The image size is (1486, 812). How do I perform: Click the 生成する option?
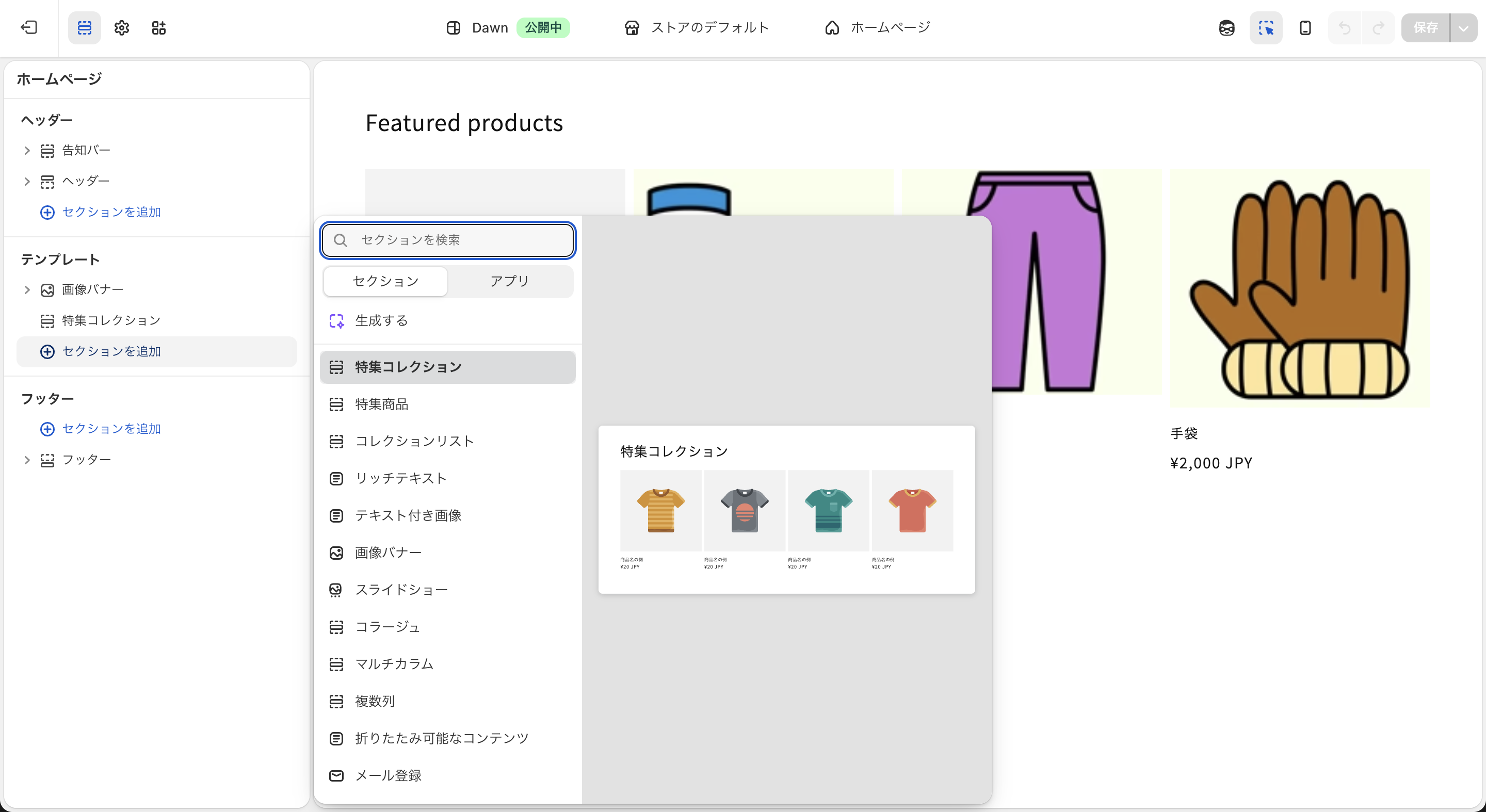381,321
